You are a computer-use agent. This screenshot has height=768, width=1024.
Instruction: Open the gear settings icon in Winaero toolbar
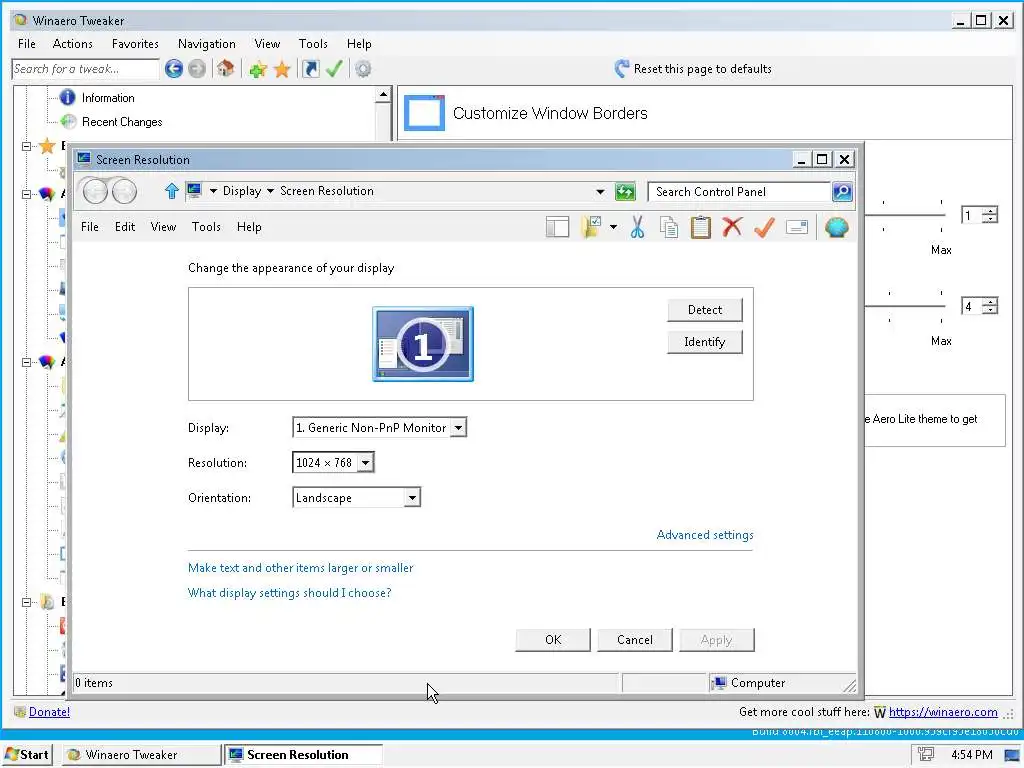[363, 69]
